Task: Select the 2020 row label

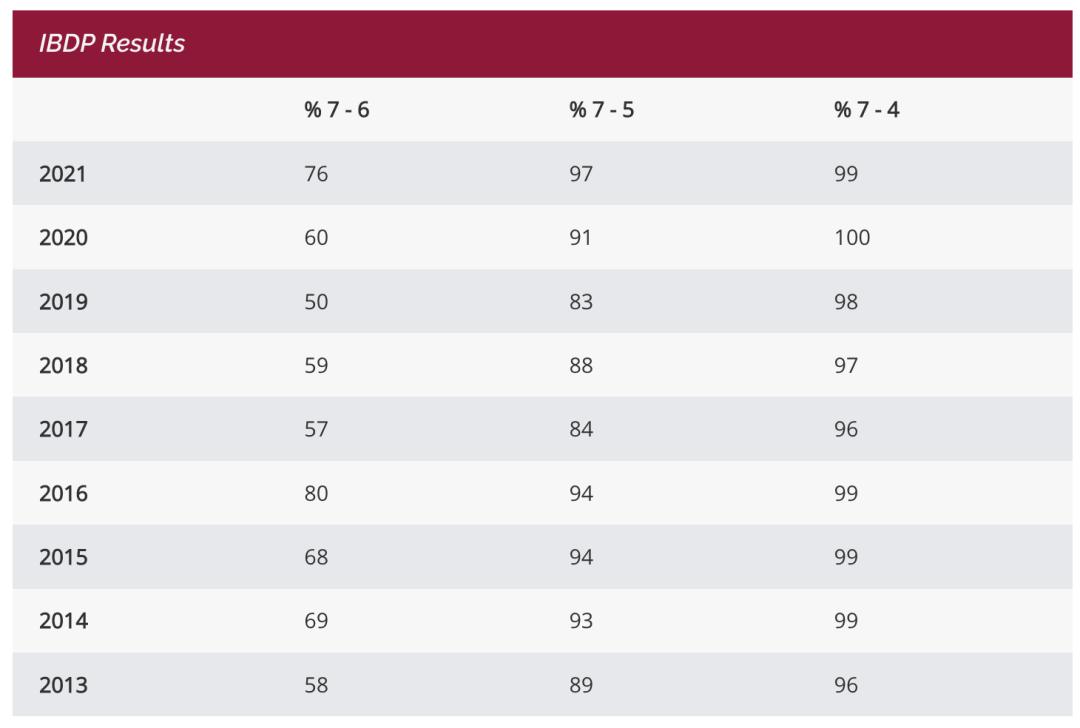Action: [x=63, y=238]
